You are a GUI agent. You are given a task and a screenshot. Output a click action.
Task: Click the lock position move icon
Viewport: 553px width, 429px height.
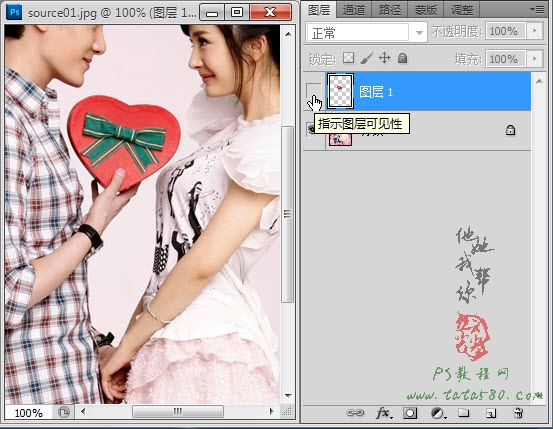pos(384,58)
